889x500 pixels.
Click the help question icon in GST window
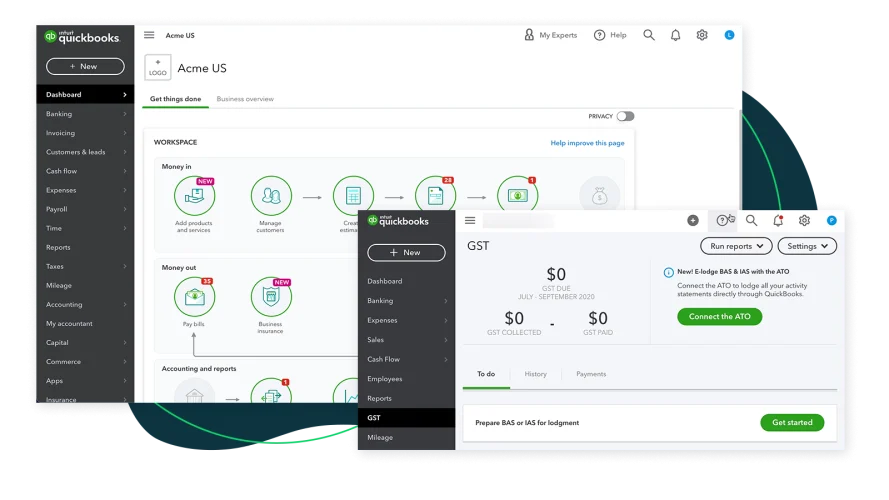click(722, 221)
